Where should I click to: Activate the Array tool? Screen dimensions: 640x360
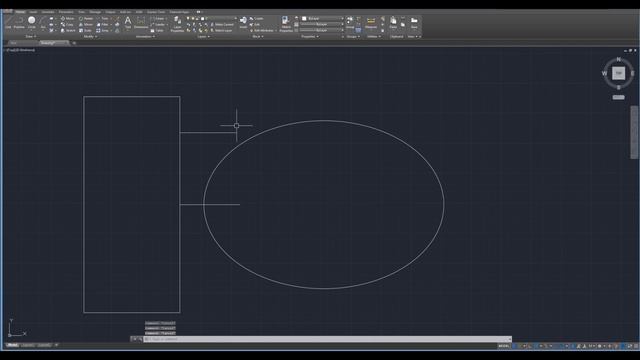[x=102, y=30]
